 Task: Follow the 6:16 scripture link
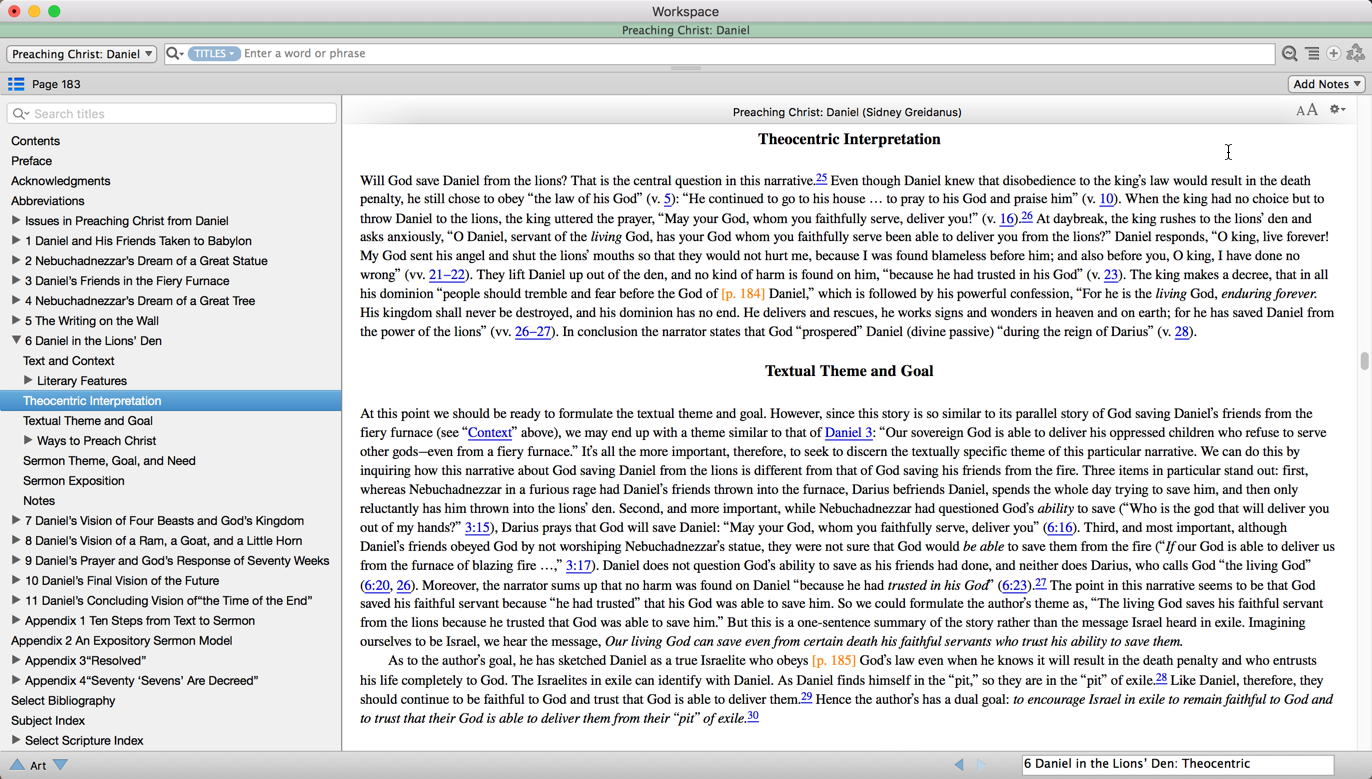(x=1060, y=528)
